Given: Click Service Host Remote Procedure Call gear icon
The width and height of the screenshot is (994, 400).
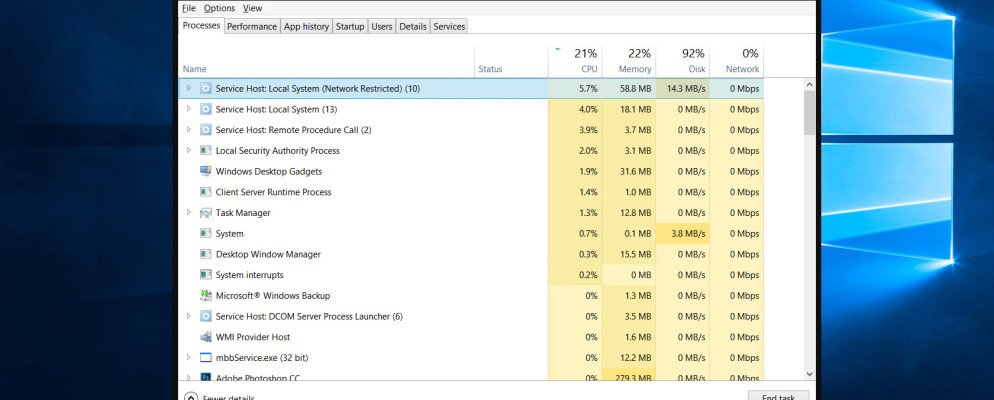Looking at the screenshot, I should [206, 130].
